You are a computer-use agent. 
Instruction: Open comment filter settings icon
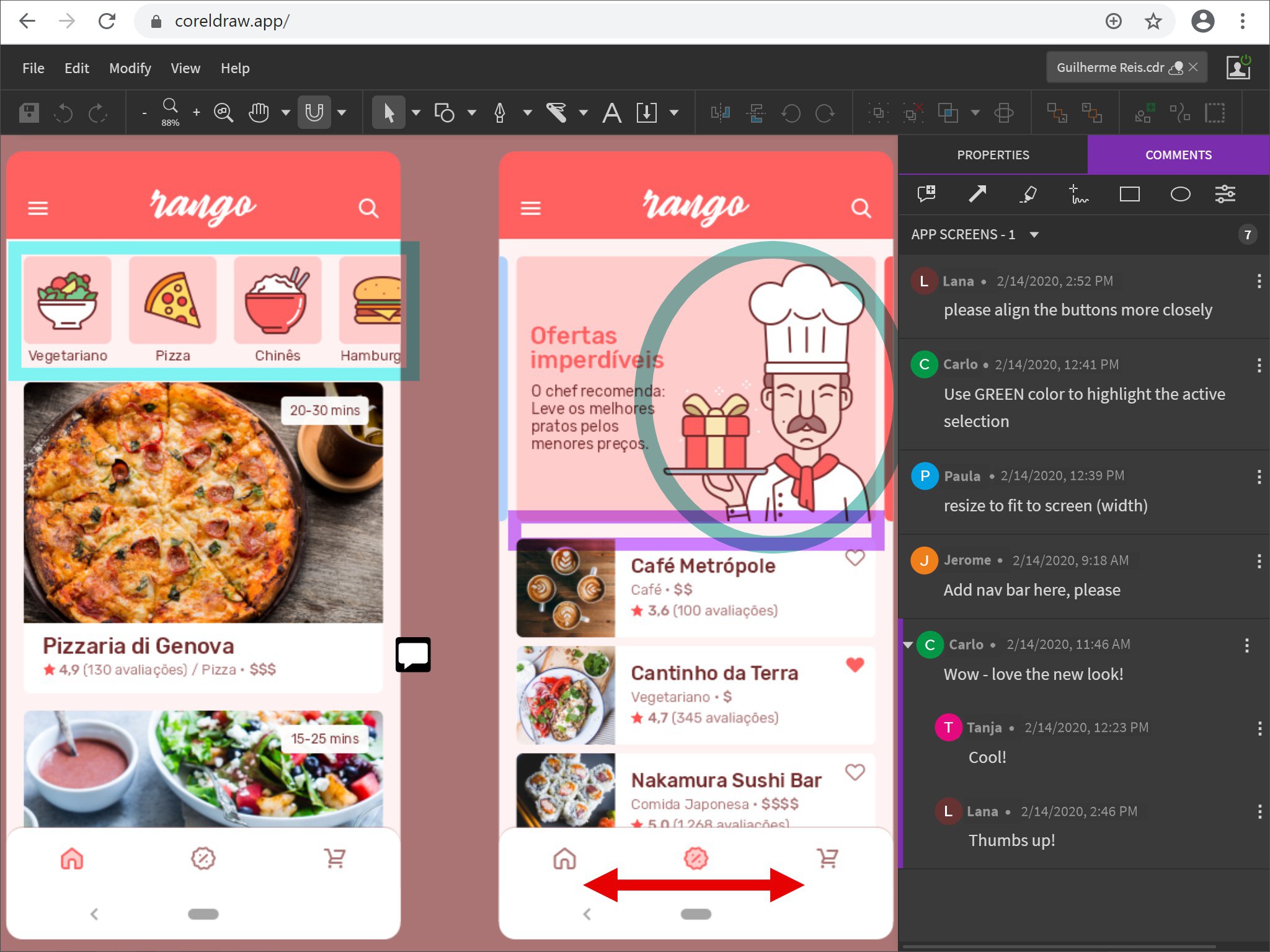point(1225,195)
